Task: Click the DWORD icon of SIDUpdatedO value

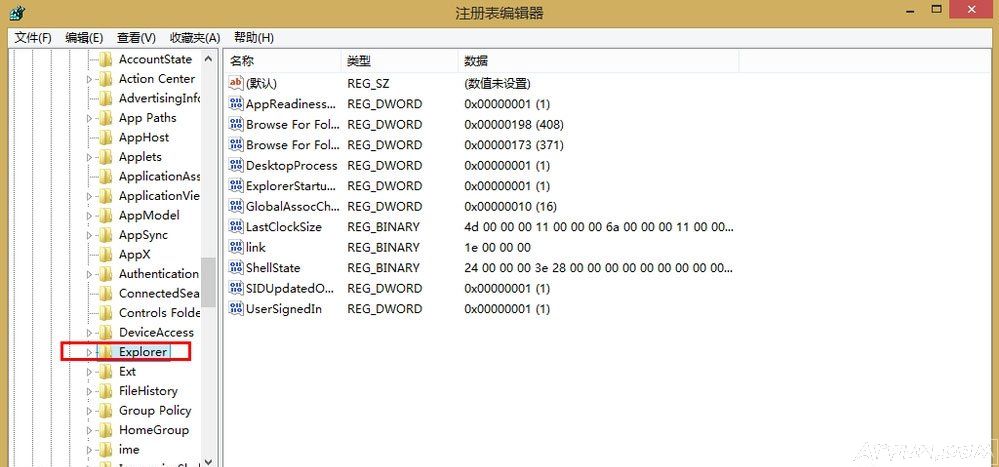Action: click(x=236, y=288)
